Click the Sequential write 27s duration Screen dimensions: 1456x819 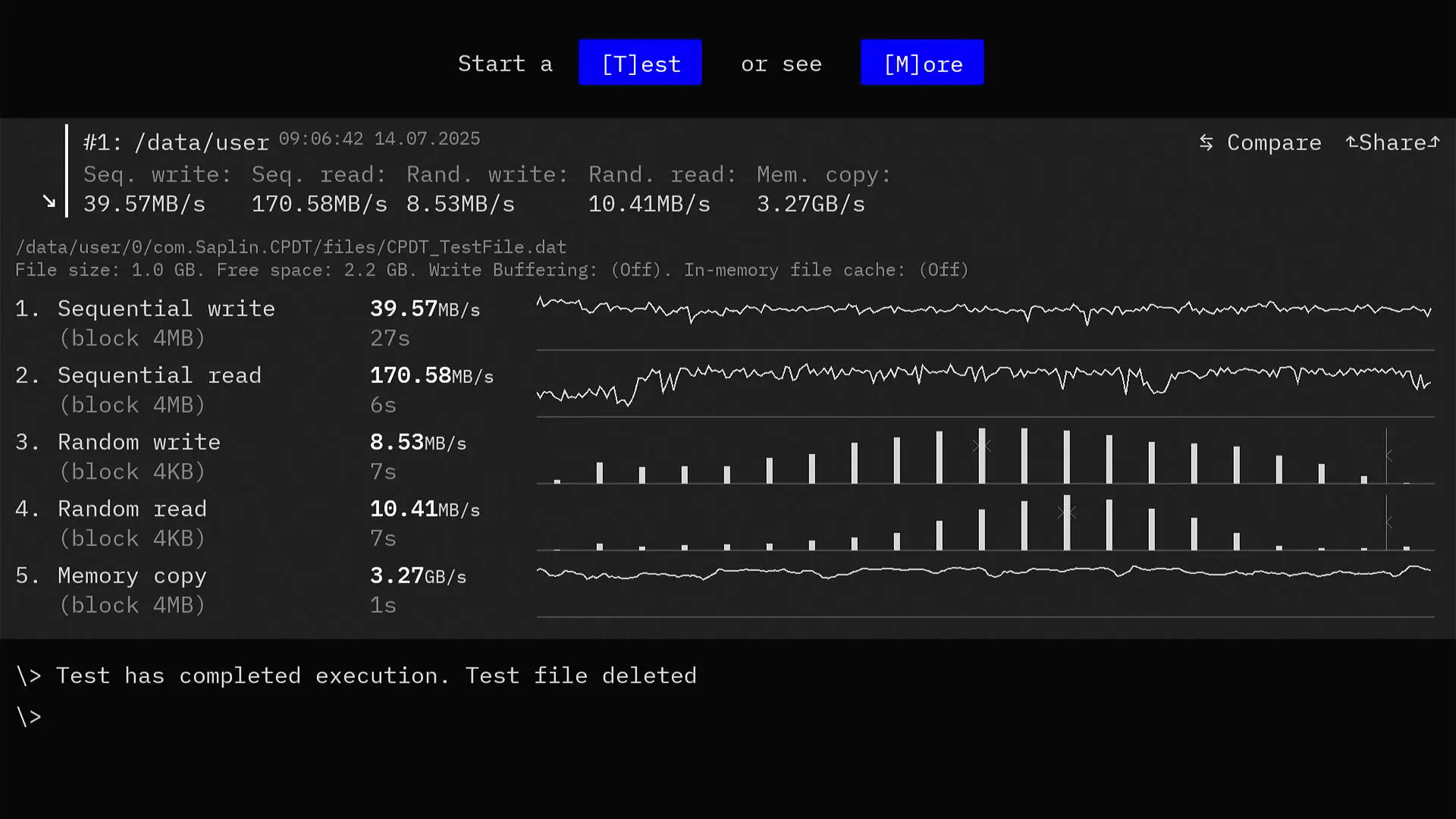click(x=390, y=338)
